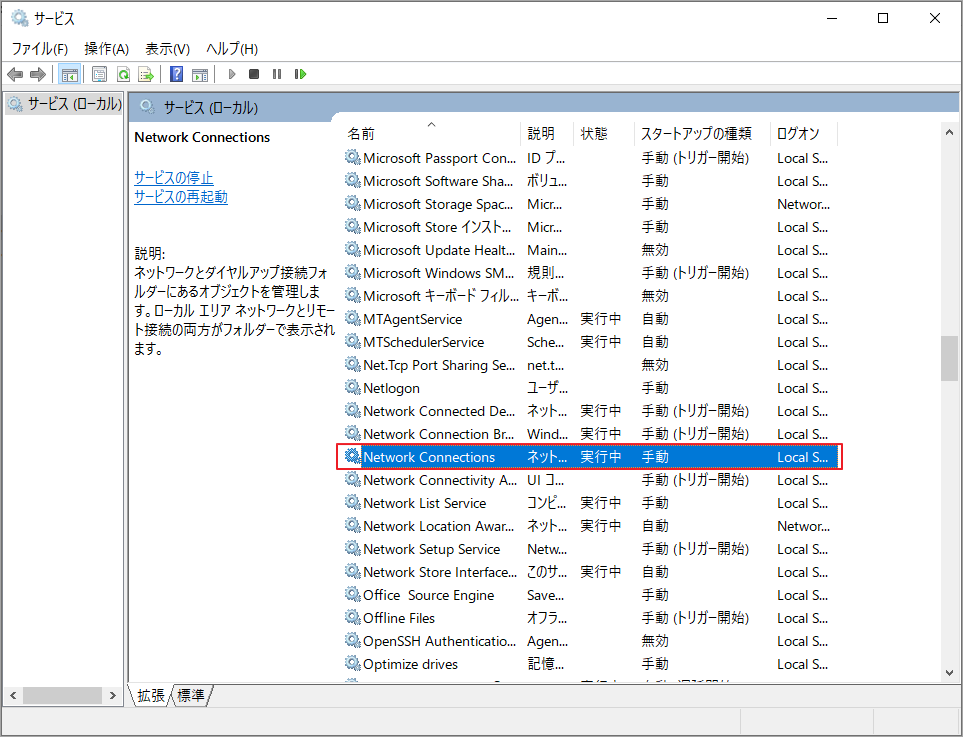Sort by the スタートアップの種類 column header
The width and height of the screenshot is (963, 737).
tap(702, 133)
